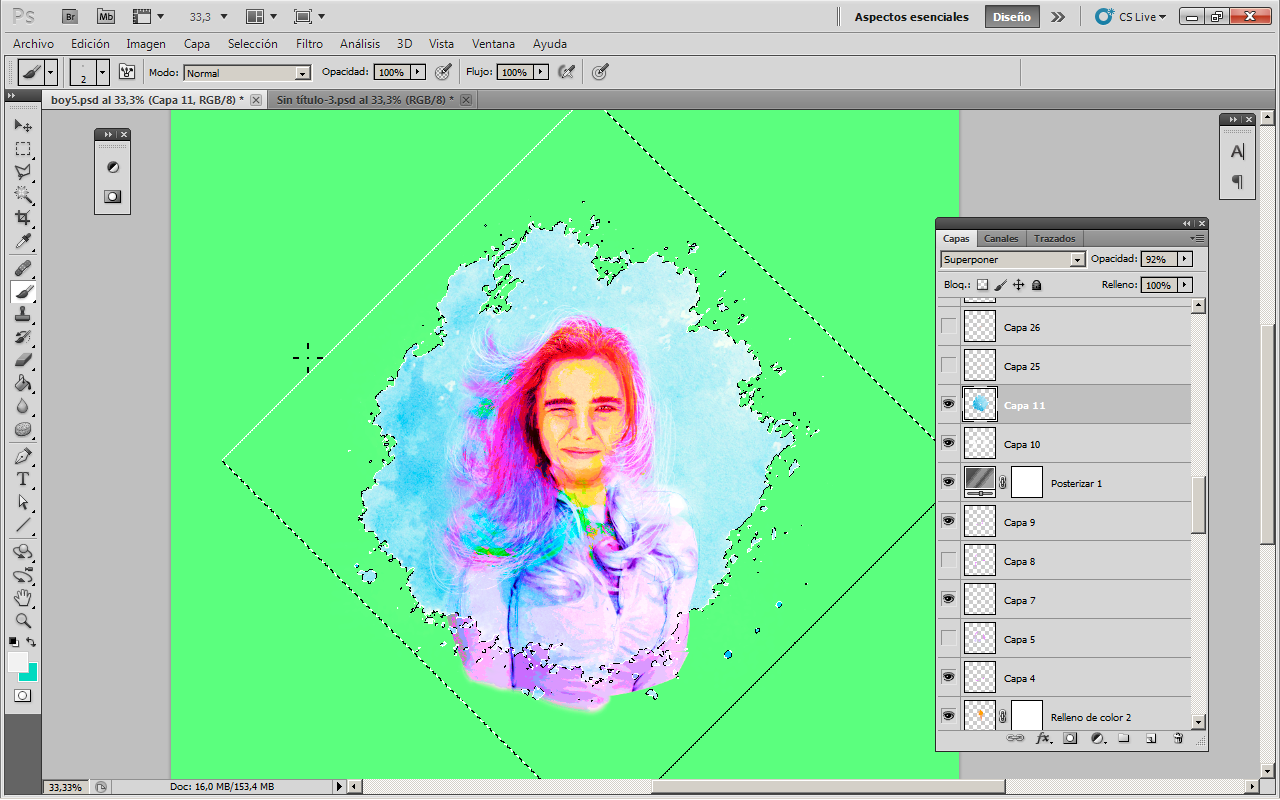Show the Capa 5 layer
This screenshot has width=1280, height=800.
(x=948, y=638)
